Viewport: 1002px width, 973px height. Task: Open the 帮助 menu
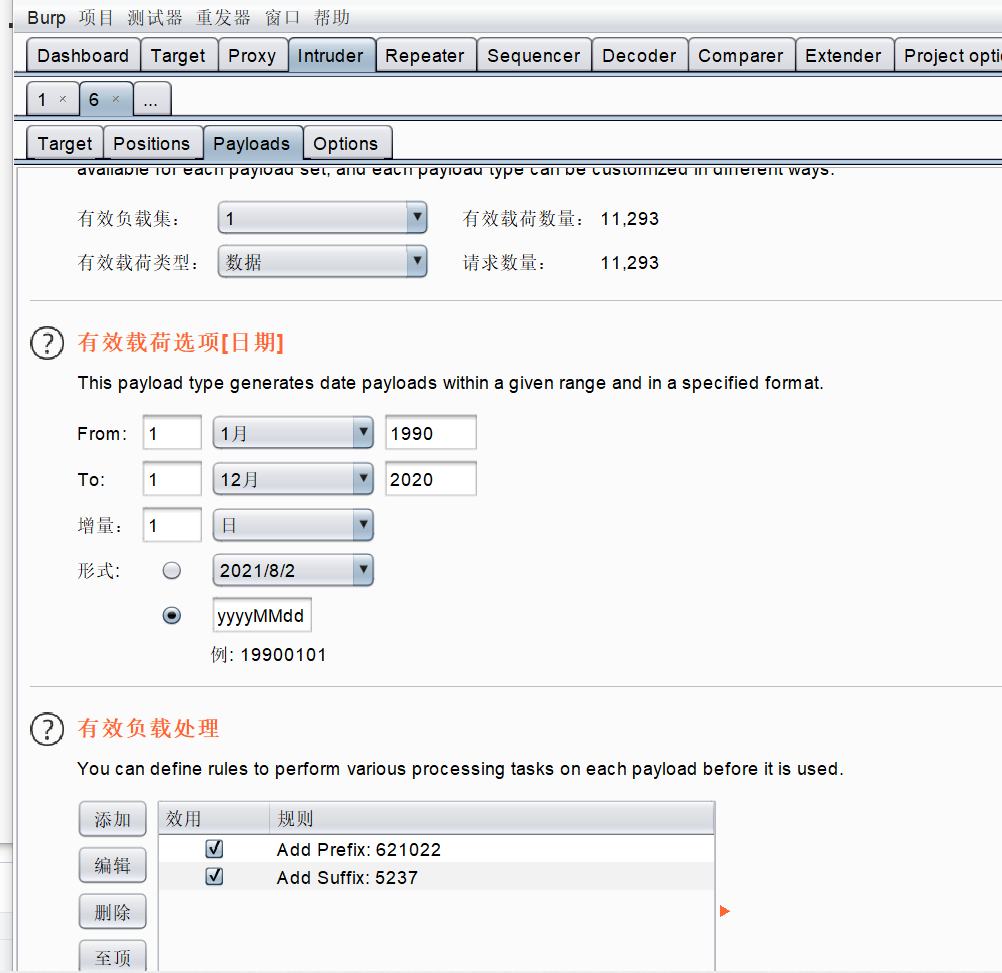[x=332, y=18]
